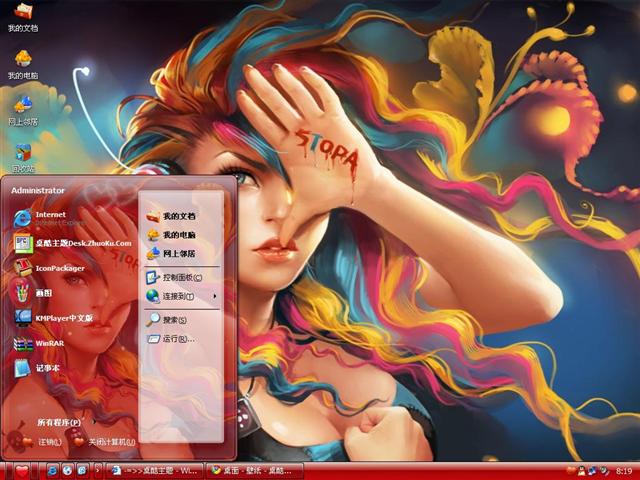Expand 连接到(T) submenu
This screenshot has width=640, height=480.
click(182, 296)
